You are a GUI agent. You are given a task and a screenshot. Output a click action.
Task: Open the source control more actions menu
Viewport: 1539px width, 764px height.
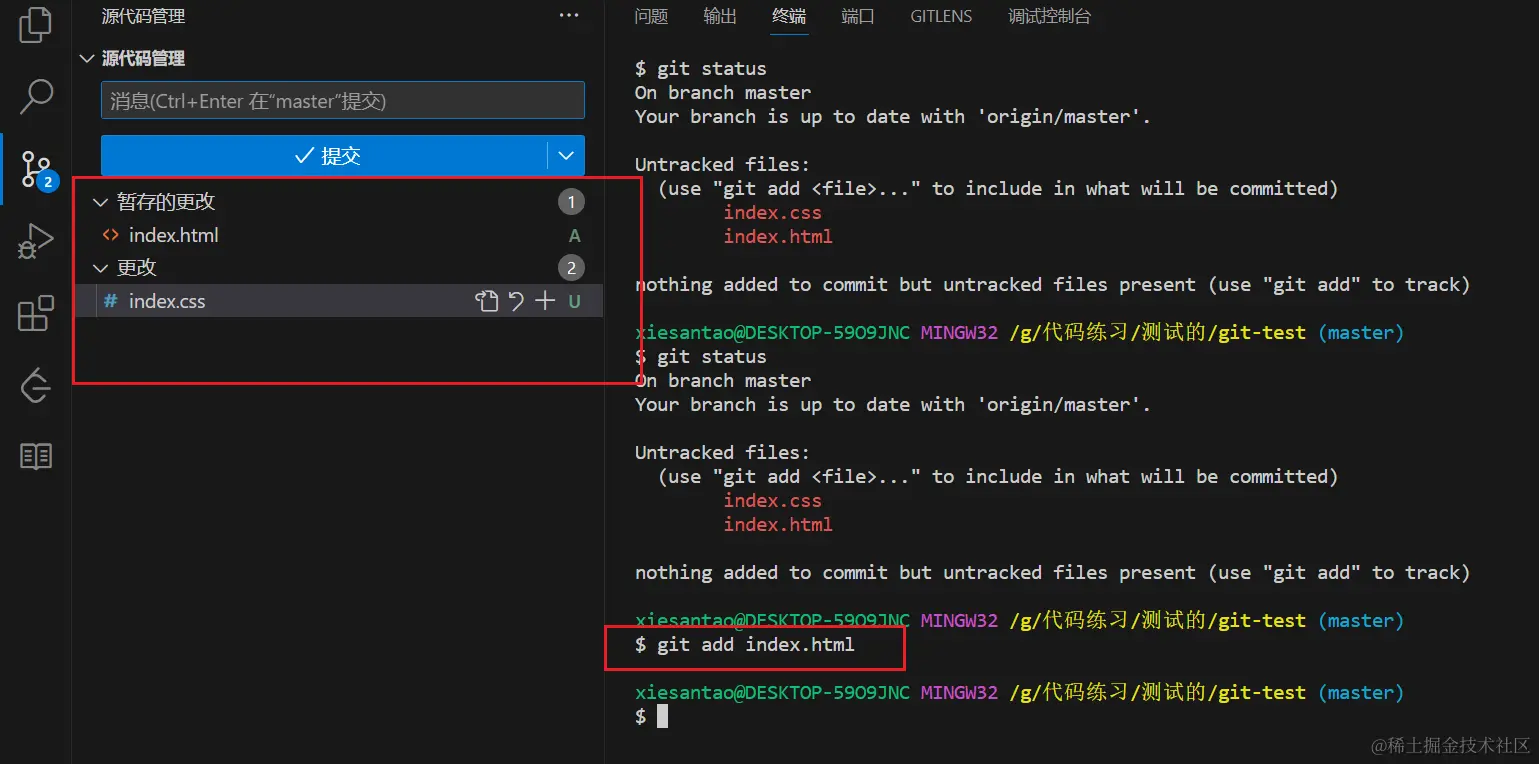point(569,16)
